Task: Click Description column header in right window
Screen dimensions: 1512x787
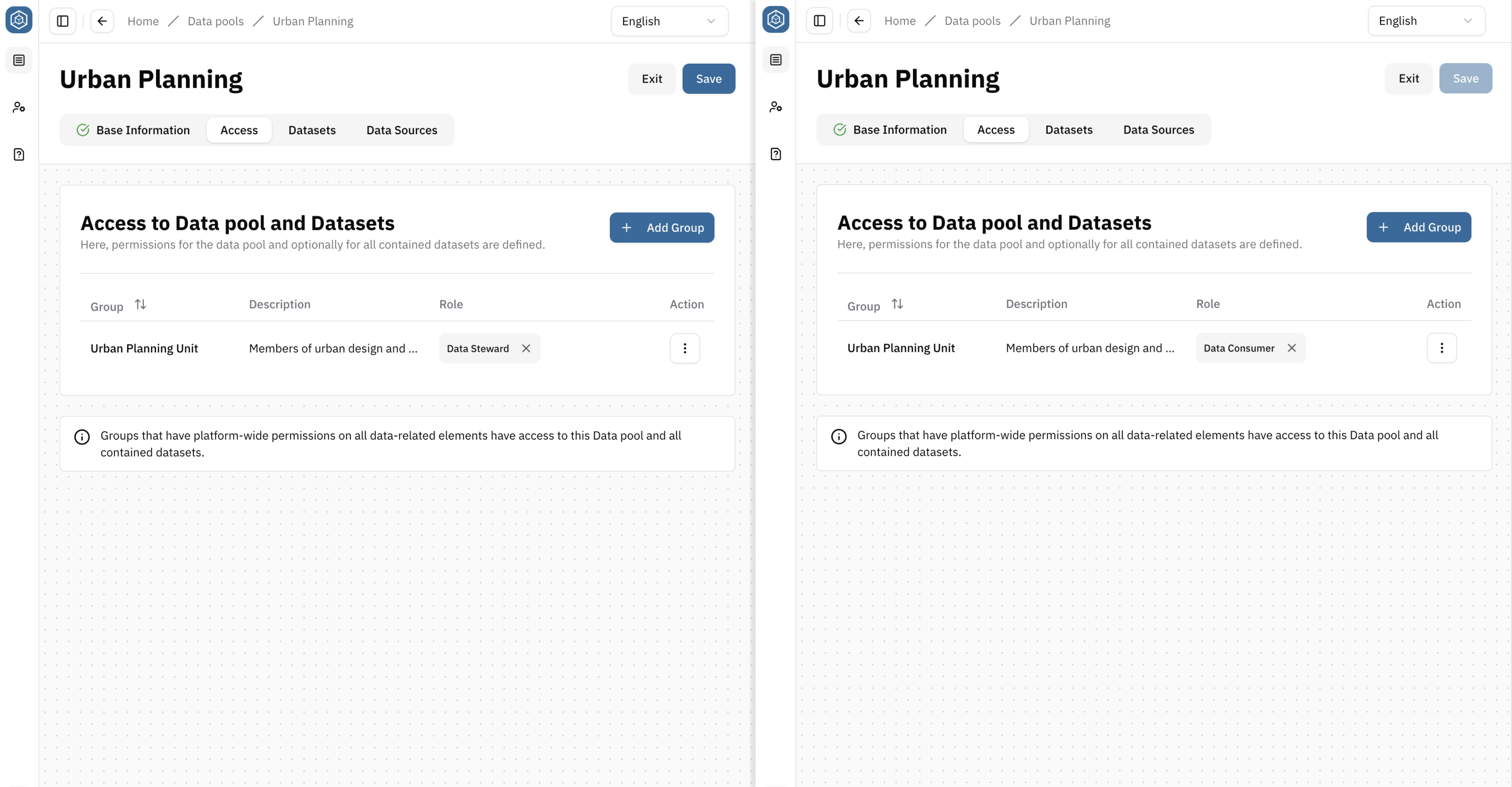Action: tap(1036, 303)
